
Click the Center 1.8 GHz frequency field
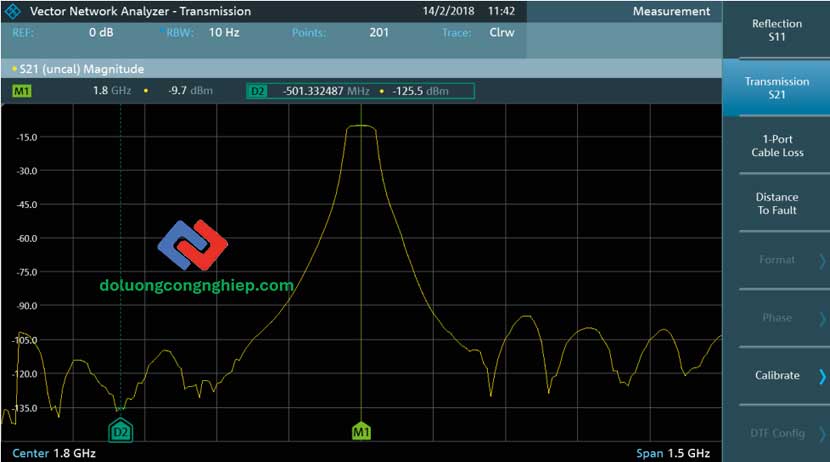point(54,453)
